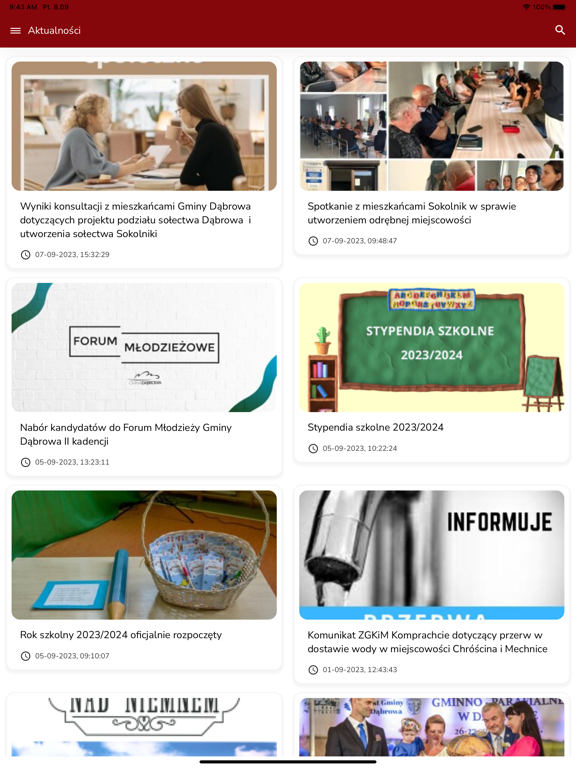The width and height of the screenshot is (576, 768).
Task: Click clock icon beside 01-09-2023, 12:43:43
Action: pyautogui.click(x=313, y=670)
